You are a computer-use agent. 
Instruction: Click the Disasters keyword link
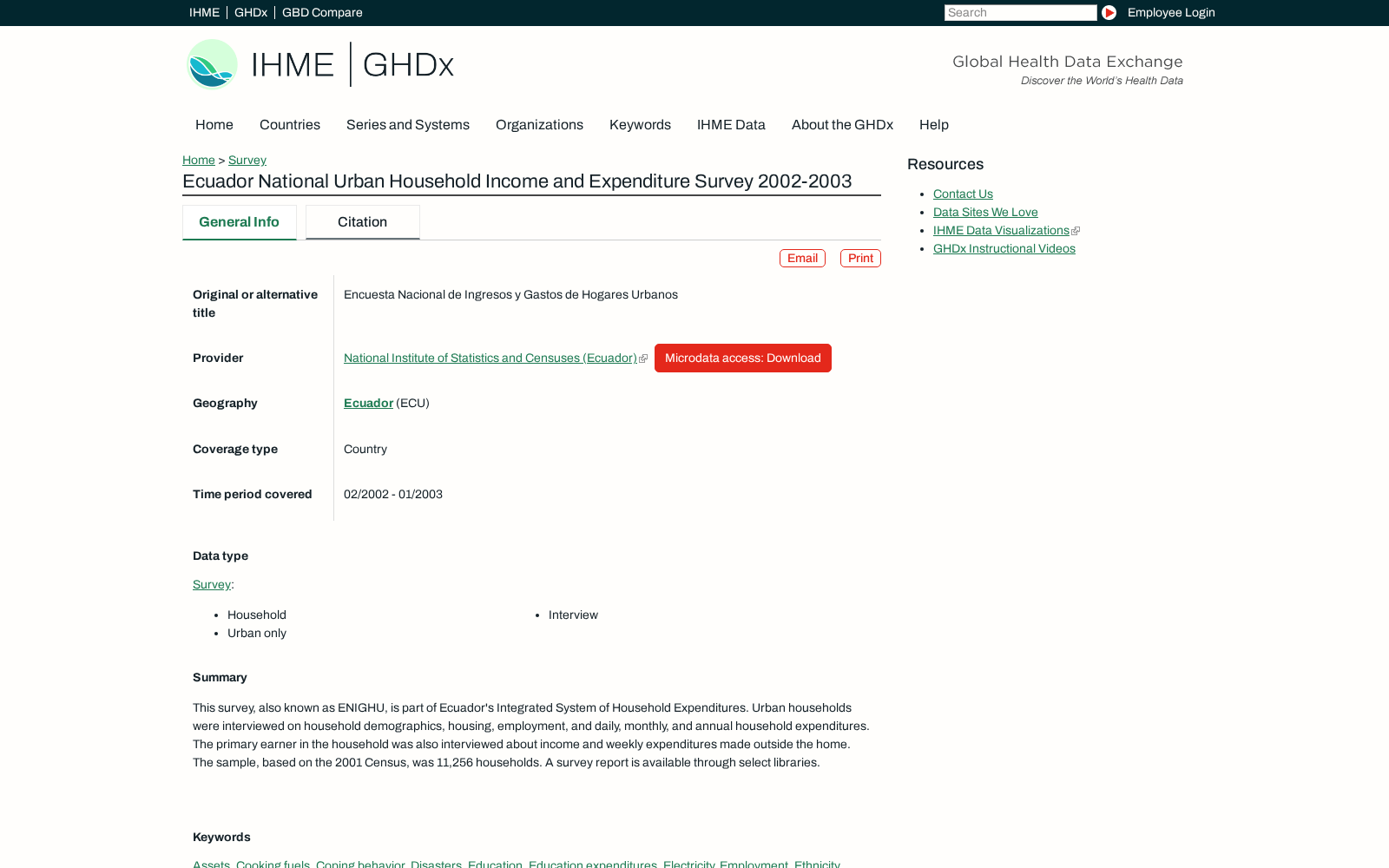click(x=436, y=864)
